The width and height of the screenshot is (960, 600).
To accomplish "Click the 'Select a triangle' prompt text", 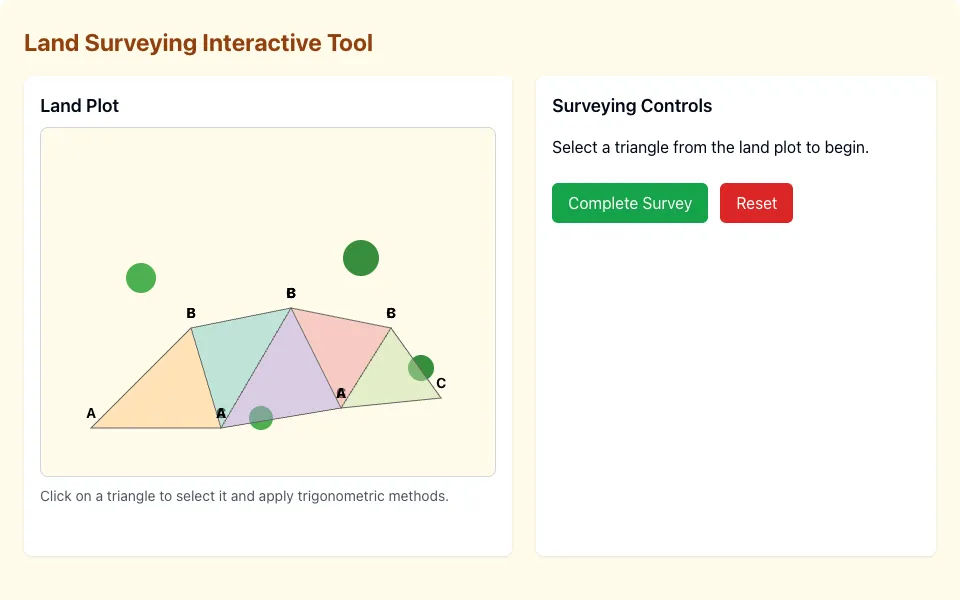I will pyautogui.click(x=710, y=148).
